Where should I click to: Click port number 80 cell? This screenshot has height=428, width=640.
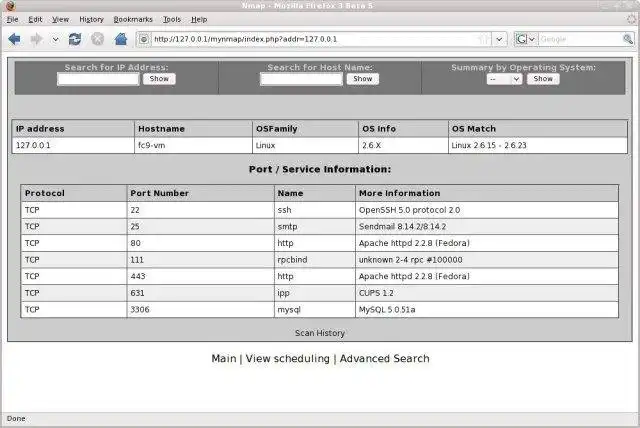[x=200, y=243]
